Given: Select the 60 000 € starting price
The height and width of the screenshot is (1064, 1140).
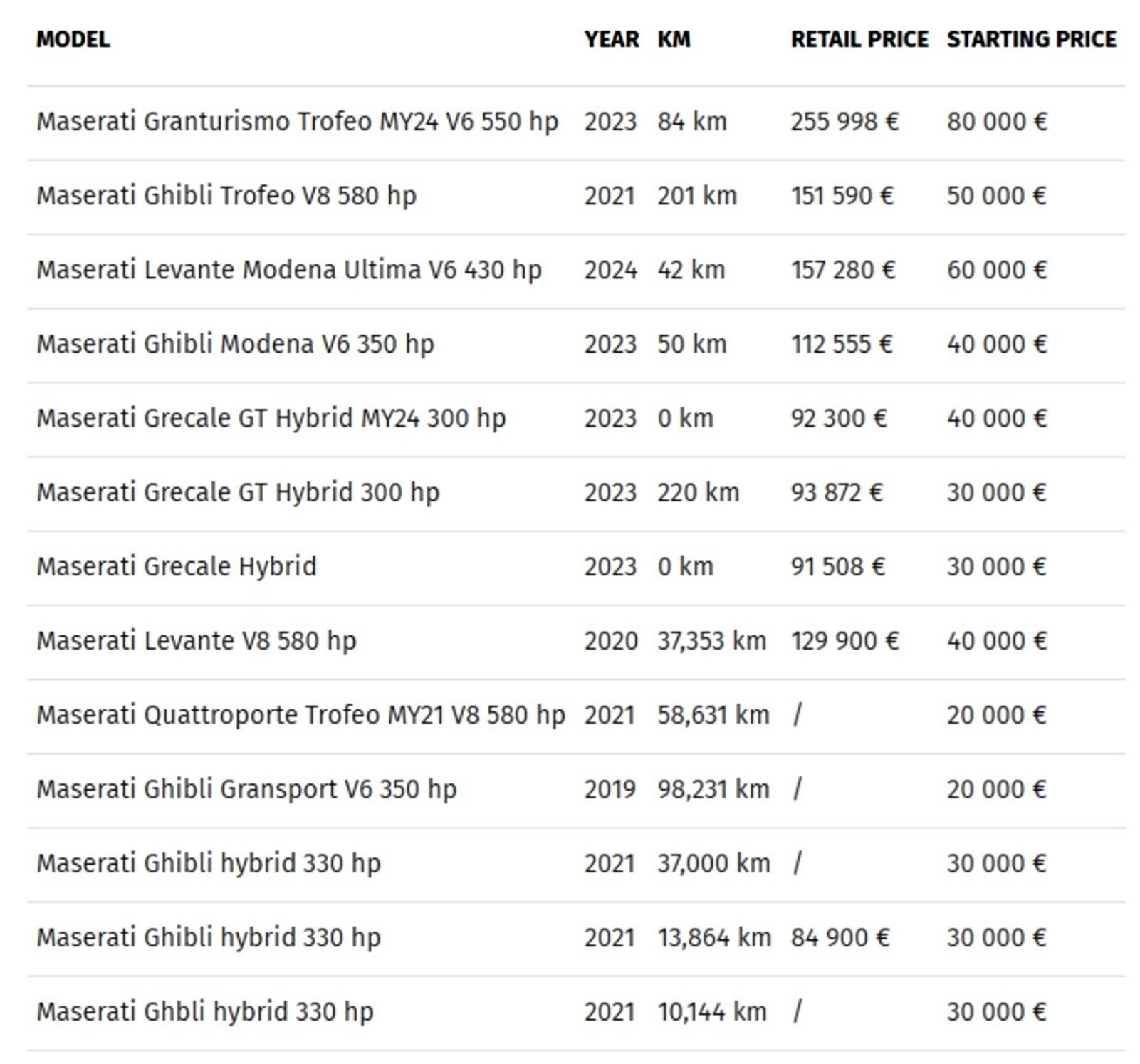Looking at the screenshot, I should (996, 271).
